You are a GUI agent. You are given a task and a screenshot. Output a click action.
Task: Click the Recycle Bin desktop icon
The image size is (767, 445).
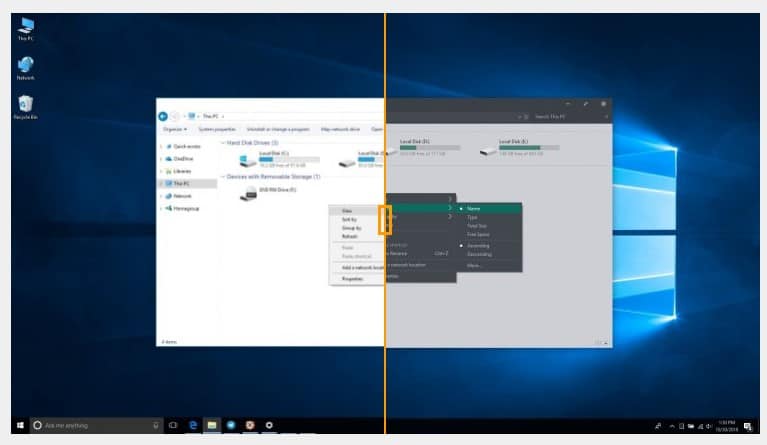click(x=24, y=105)
